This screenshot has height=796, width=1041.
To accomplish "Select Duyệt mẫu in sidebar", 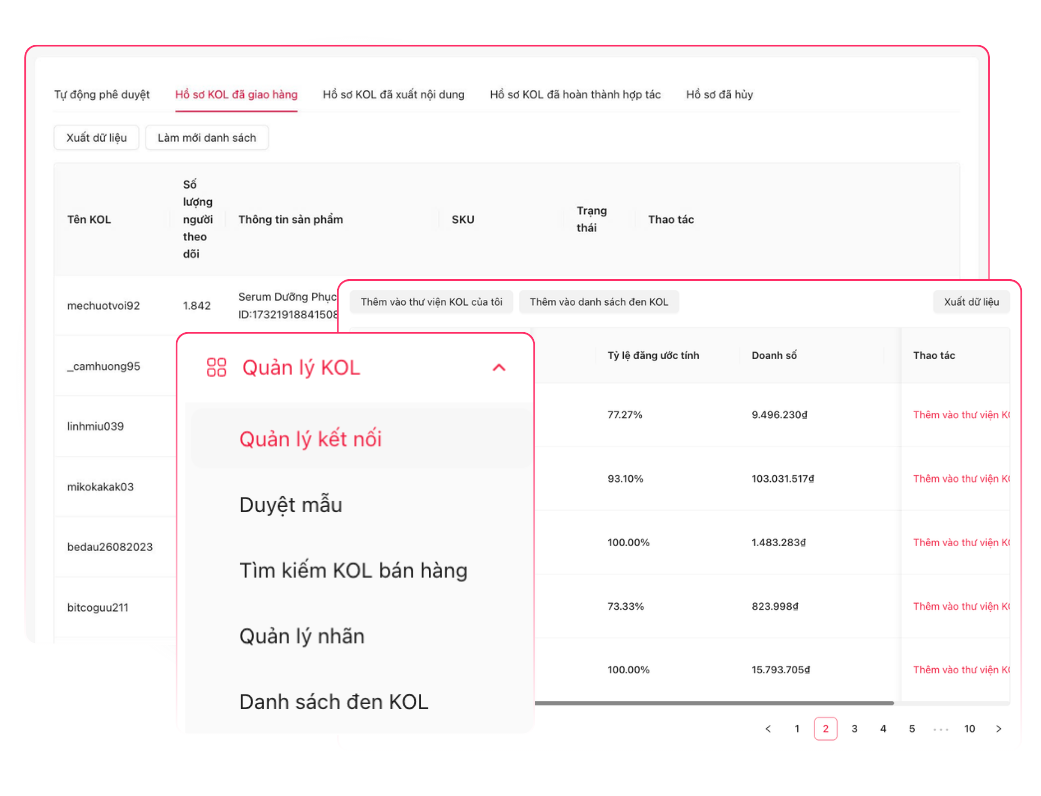I will (x=291, y=505).
